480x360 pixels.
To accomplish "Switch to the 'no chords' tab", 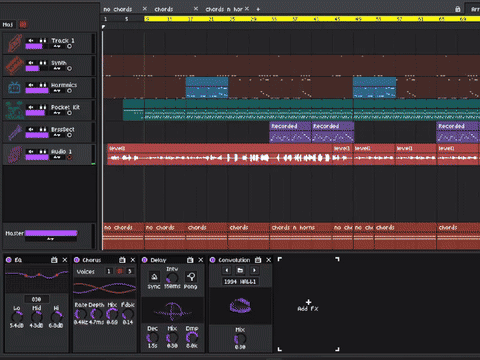I will pos(118,9).
